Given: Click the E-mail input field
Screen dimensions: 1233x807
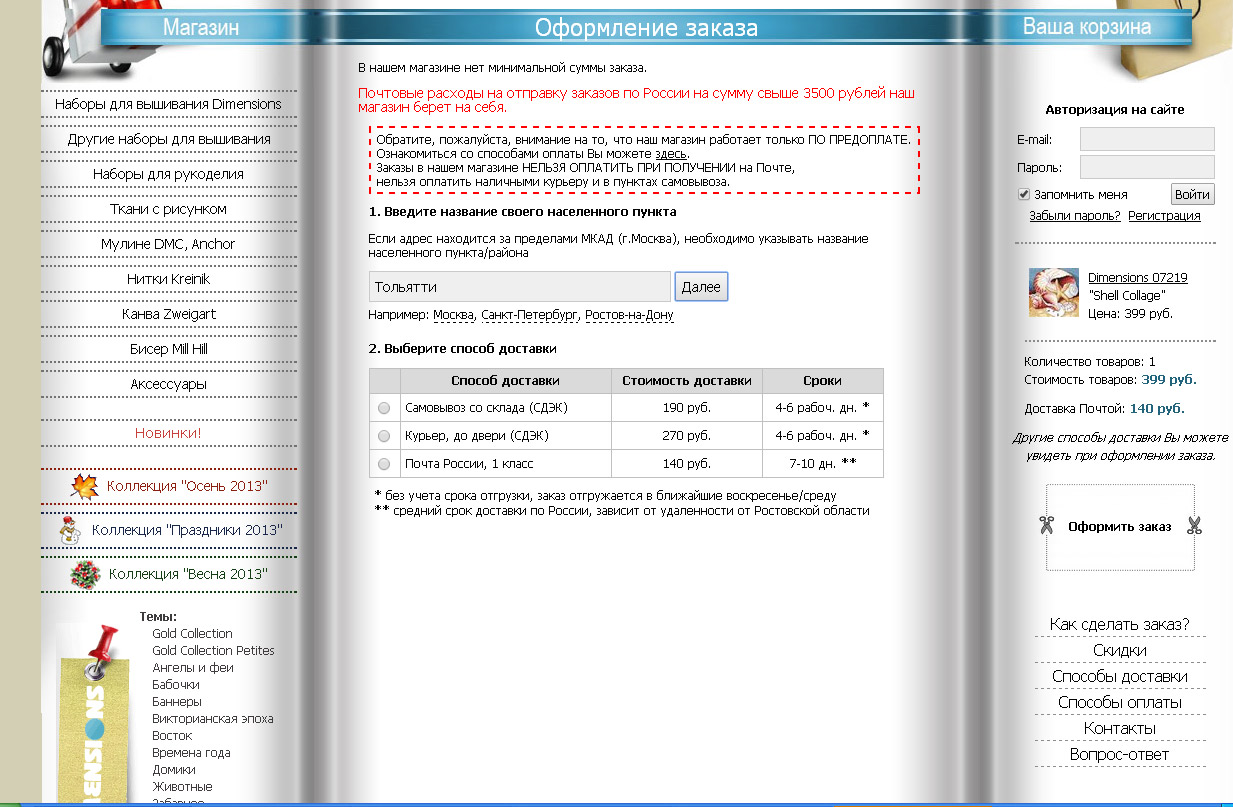Looking at the screenshot, I should click(x=1146, y=139).
